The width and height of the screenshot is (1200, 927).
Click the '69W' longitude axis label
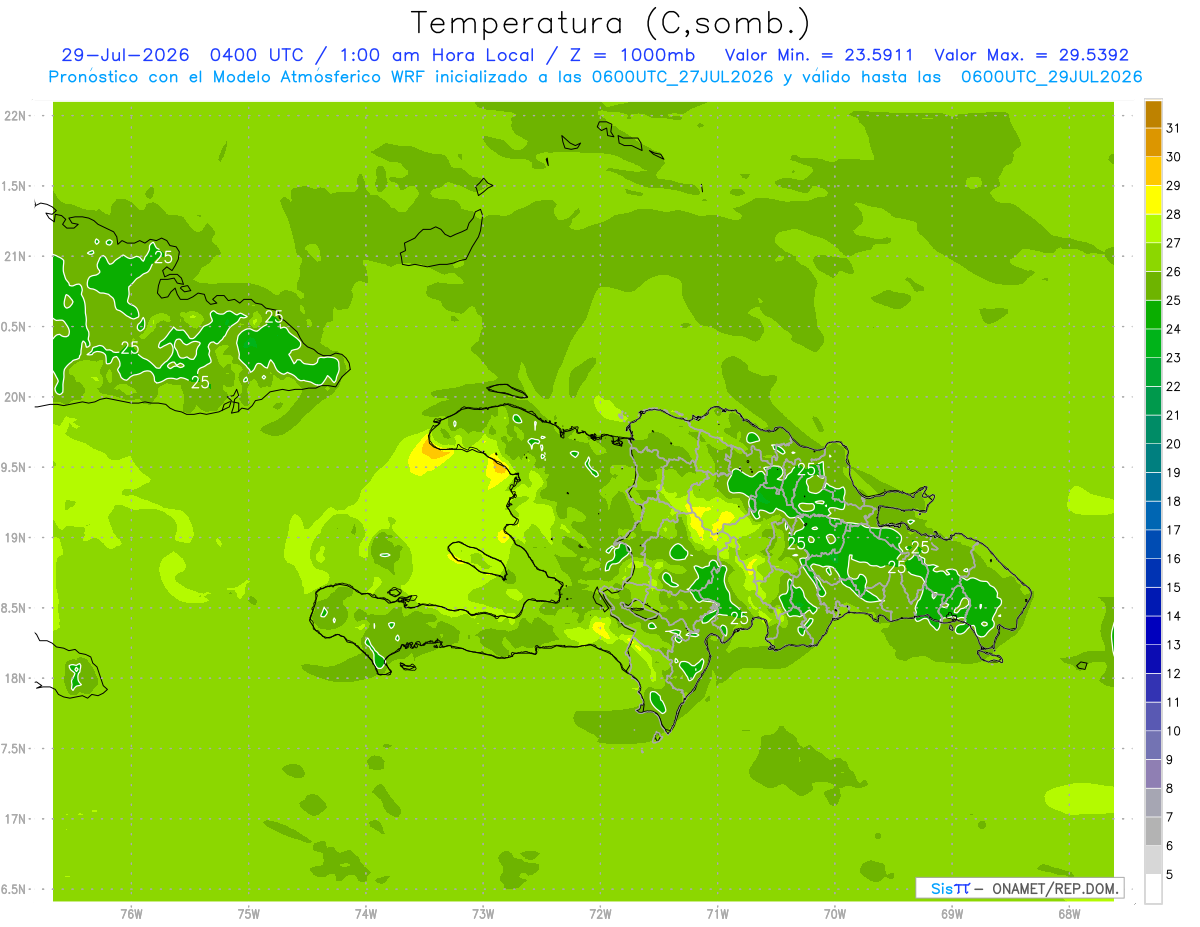952,913
